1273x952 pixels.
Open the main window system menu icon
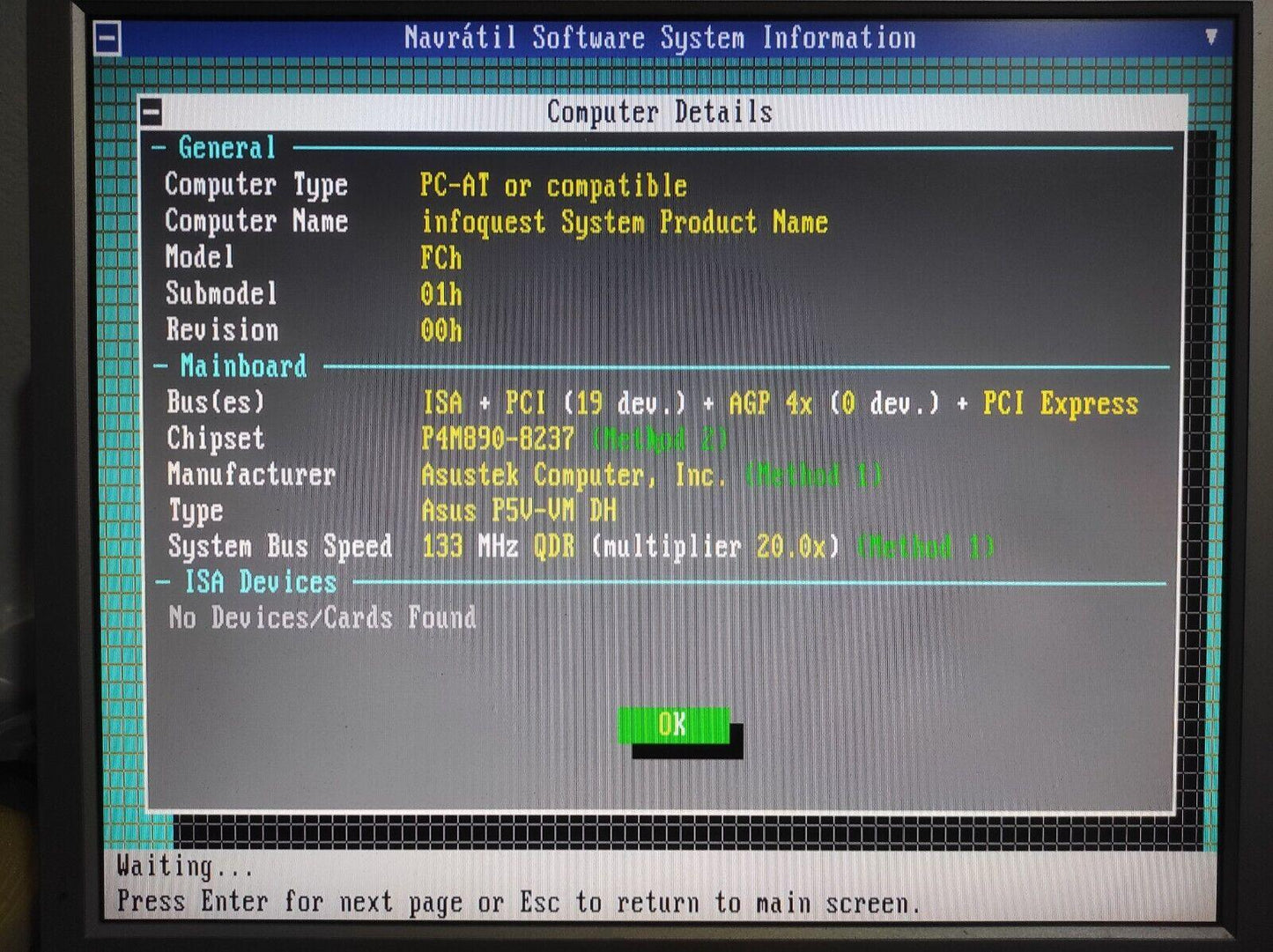point(107,37)
